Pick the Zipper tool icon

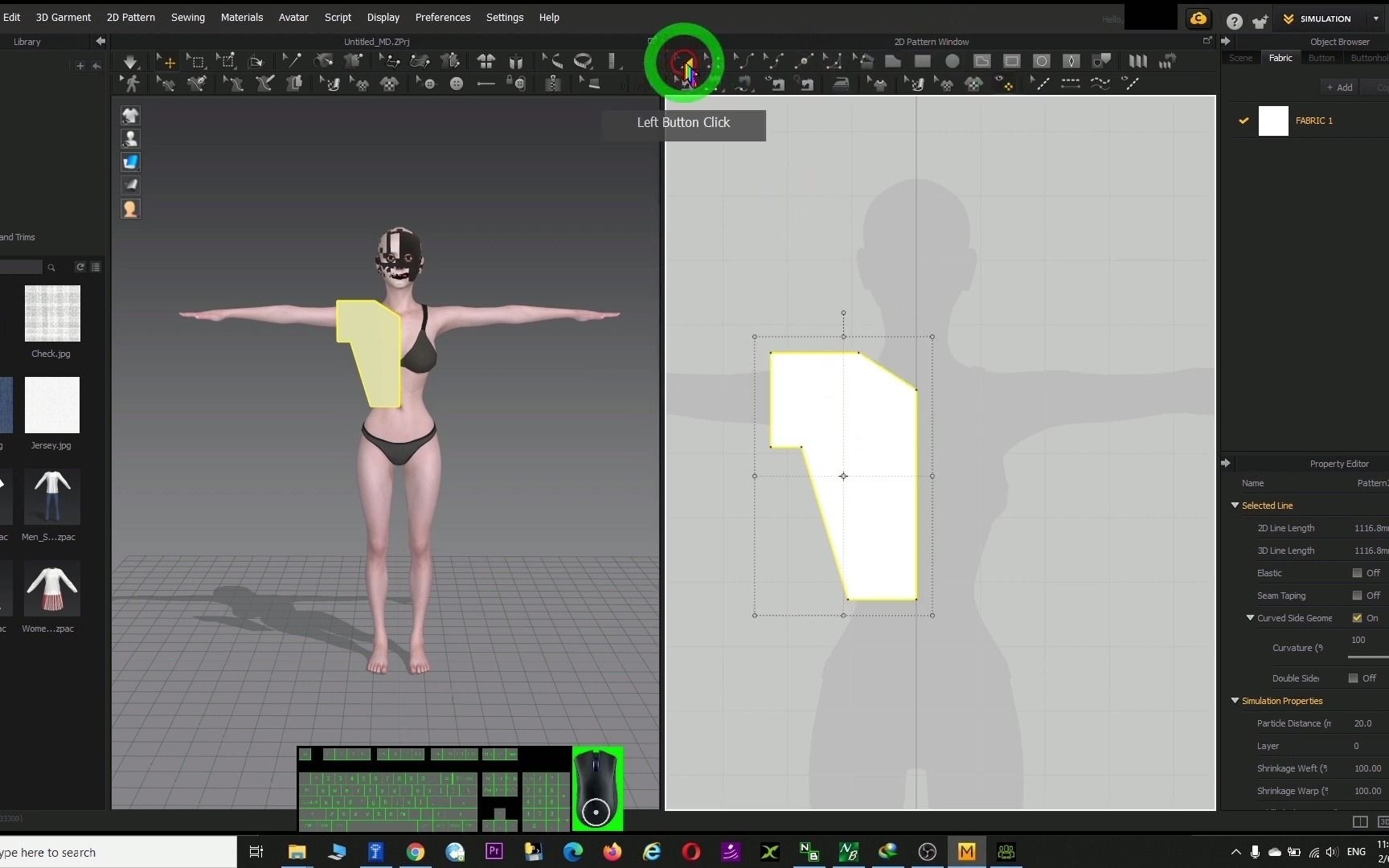pos(552,84)
